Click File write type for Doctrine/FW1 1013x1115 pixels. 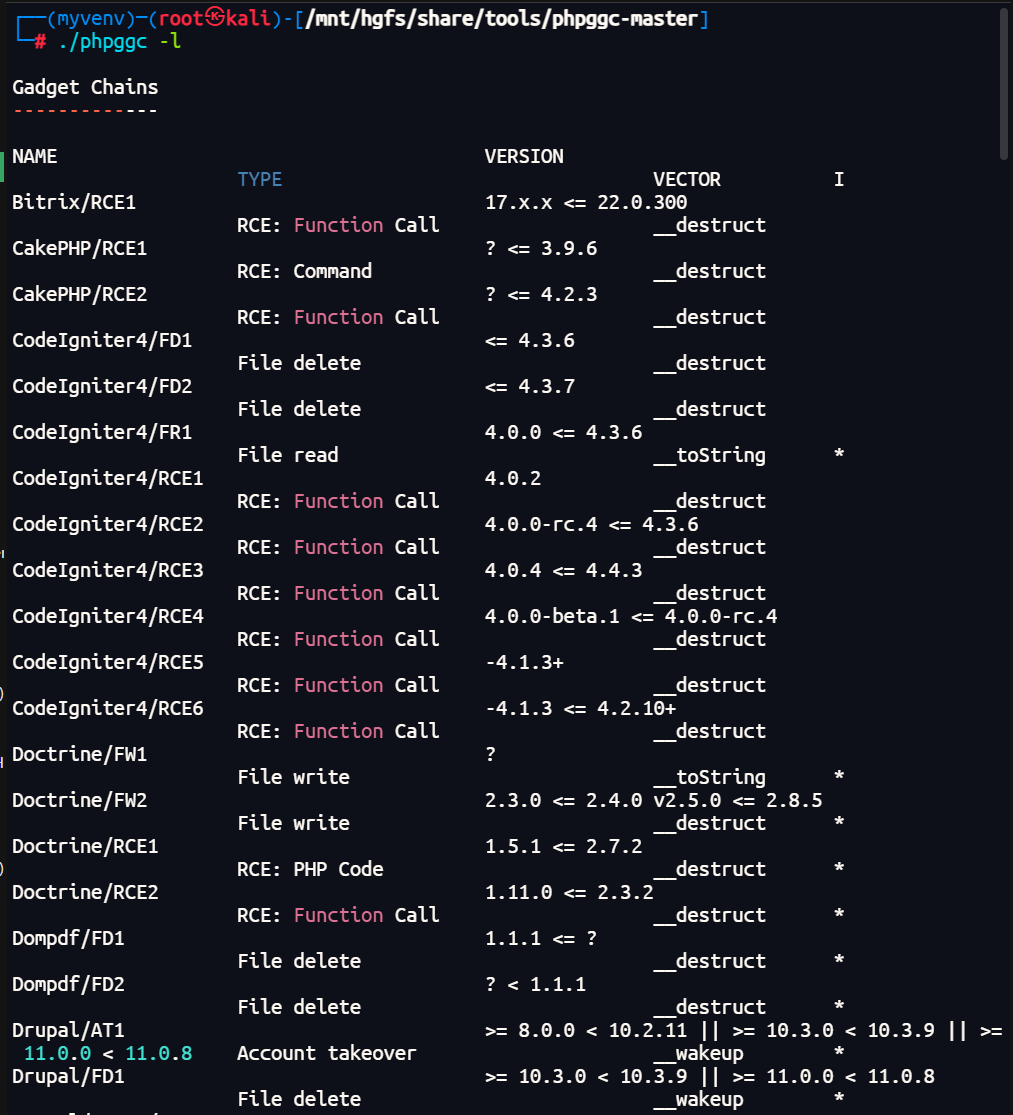pos(294,777)
